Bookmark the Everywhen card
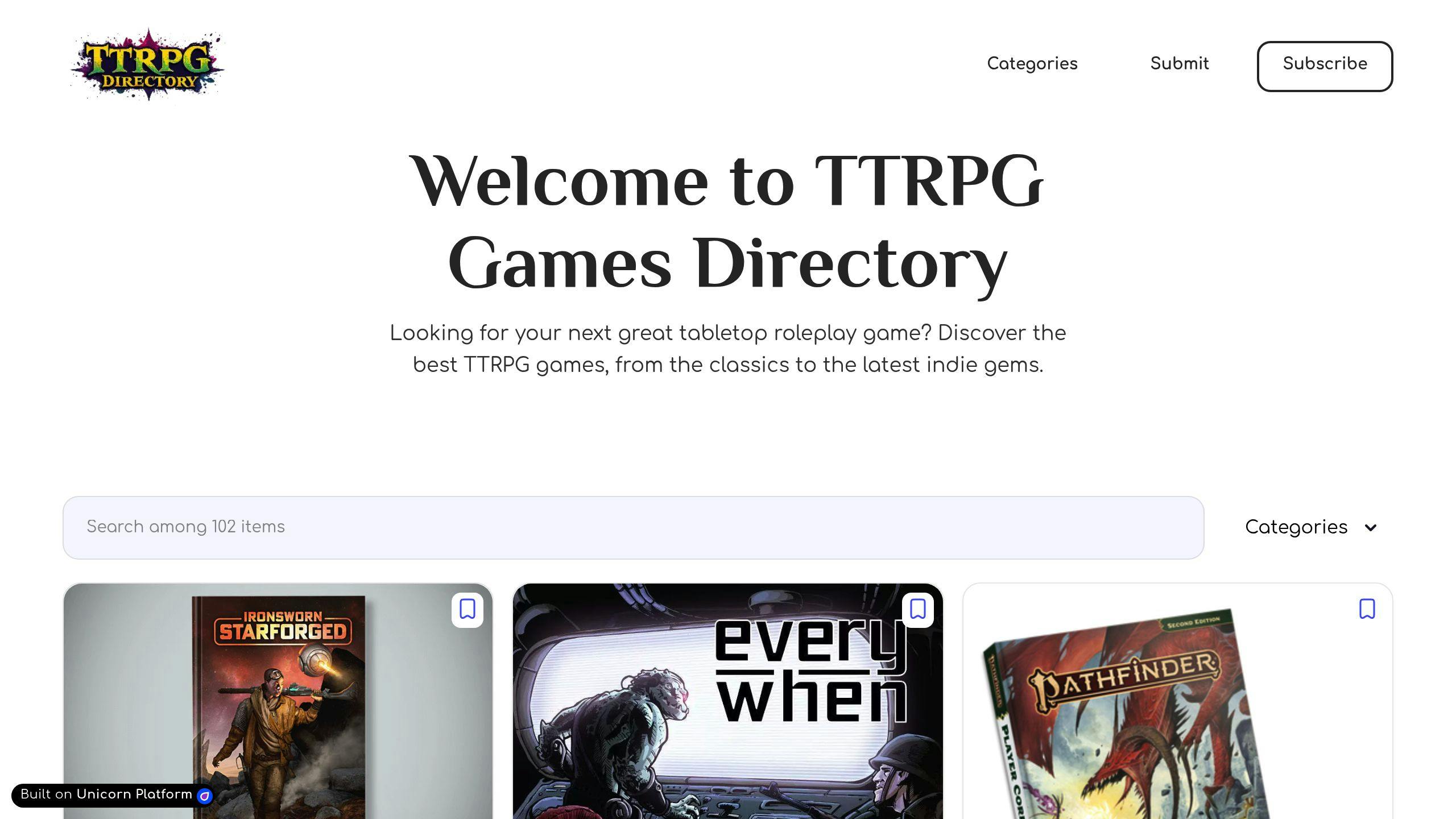This screenshot has height=819, width=1456. pos(917,610)
